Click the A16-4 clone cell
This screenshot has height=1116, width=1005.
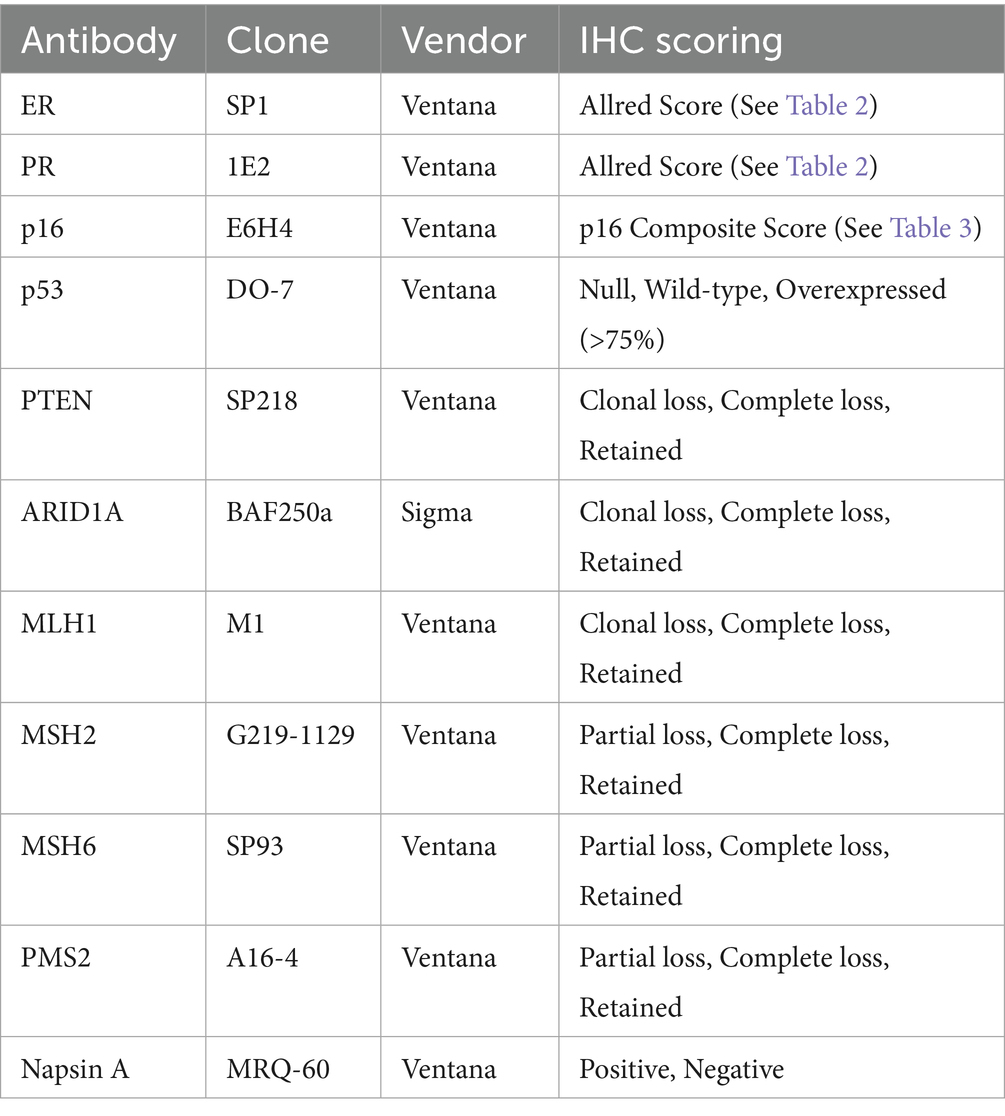click(262, 958)
